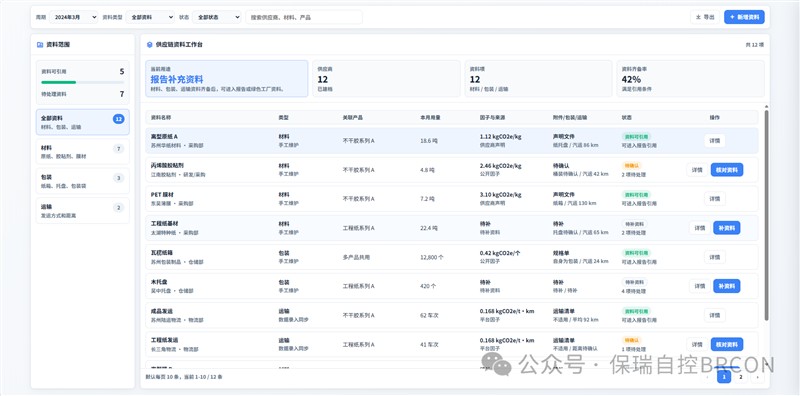Click the 状态 column header

point(627,117)
